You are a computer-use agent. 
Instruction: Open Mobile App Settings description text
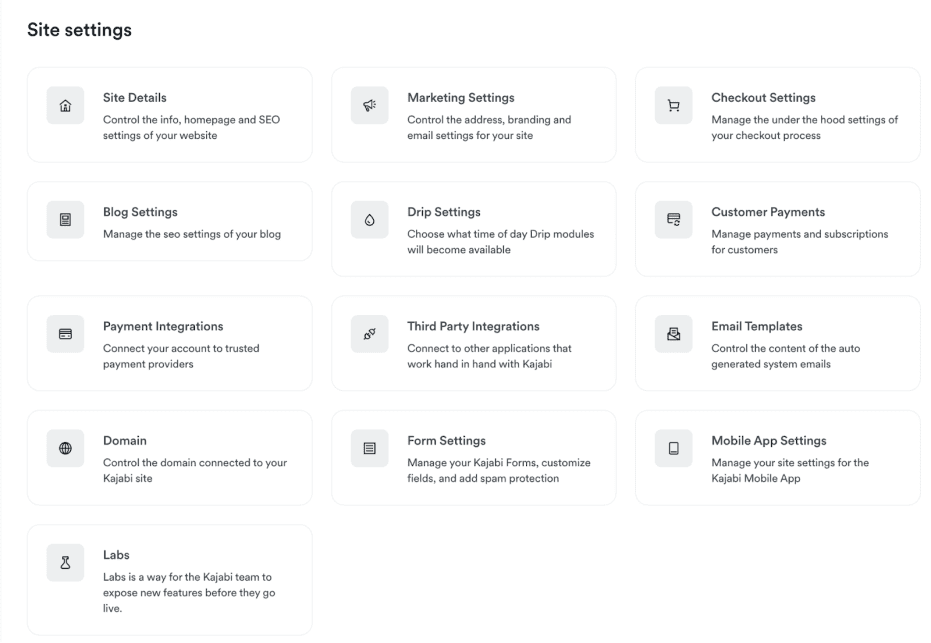(789, 470)
